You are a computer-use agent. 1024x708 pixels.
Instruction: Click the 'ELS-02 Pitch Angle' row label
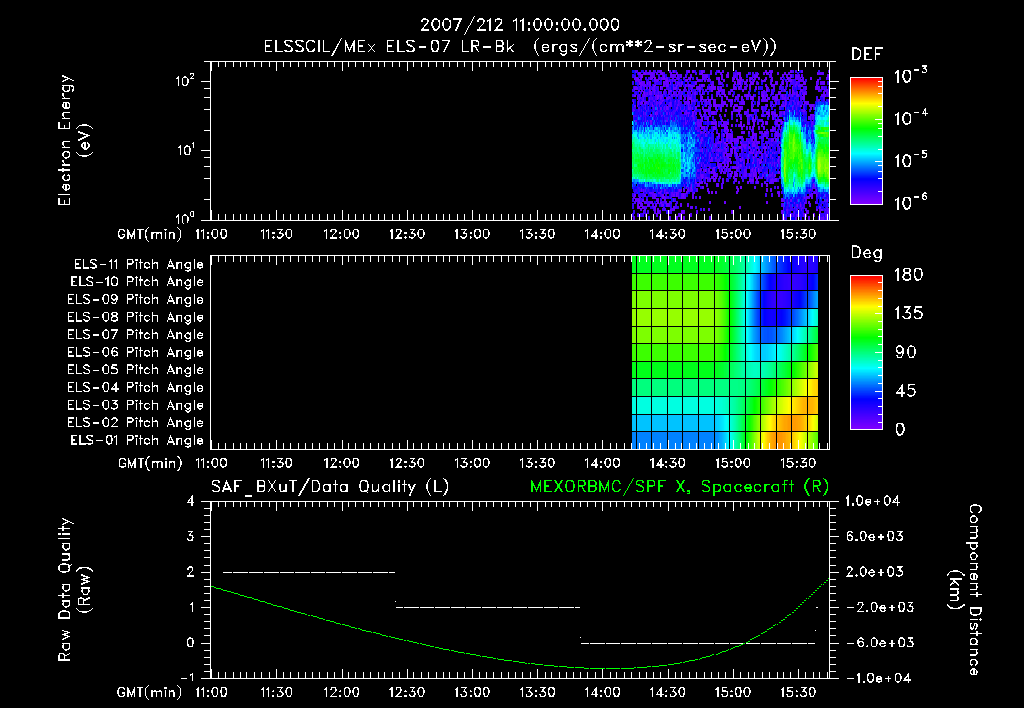pyautogui.click(x=136, y=423)
